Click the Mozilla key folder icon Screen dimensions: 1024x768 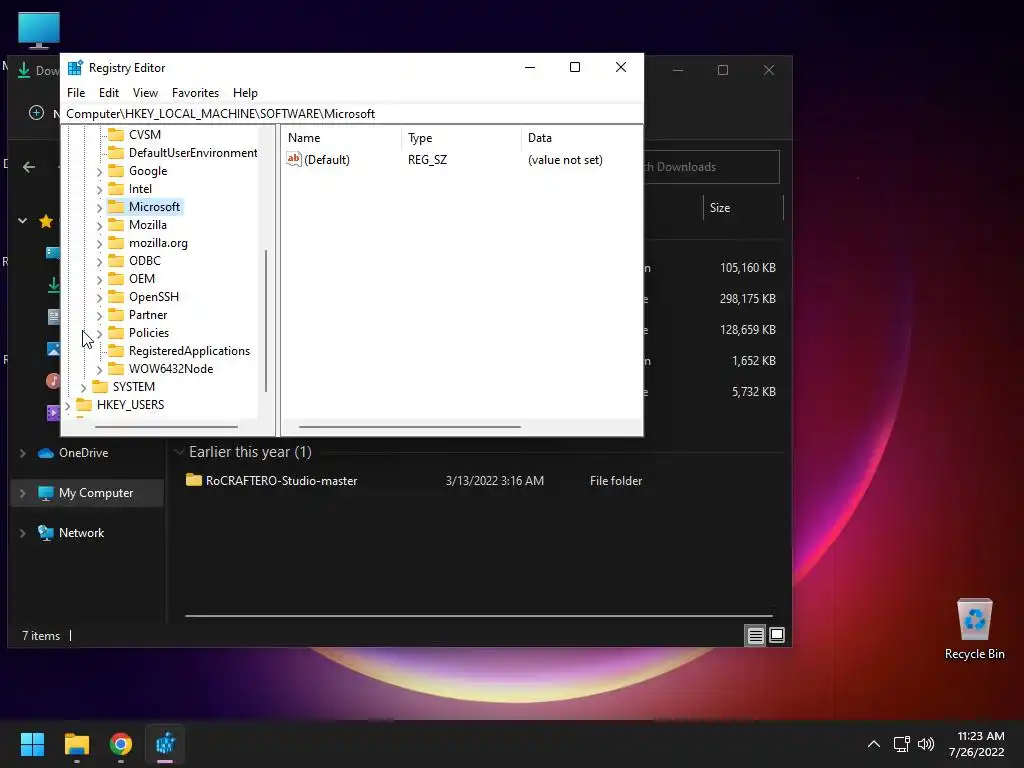pyautogui.click(x=116, y=225)
